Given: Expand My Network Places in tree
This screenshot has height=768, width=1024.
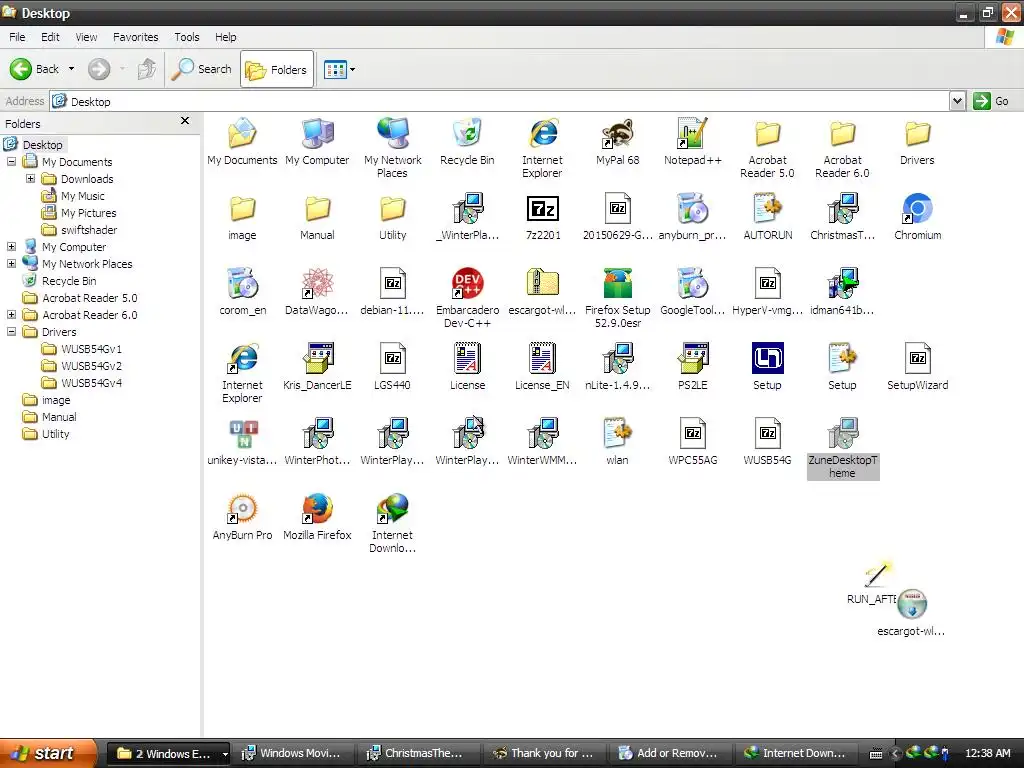Looking at the screenshot, I should point(12,263).
